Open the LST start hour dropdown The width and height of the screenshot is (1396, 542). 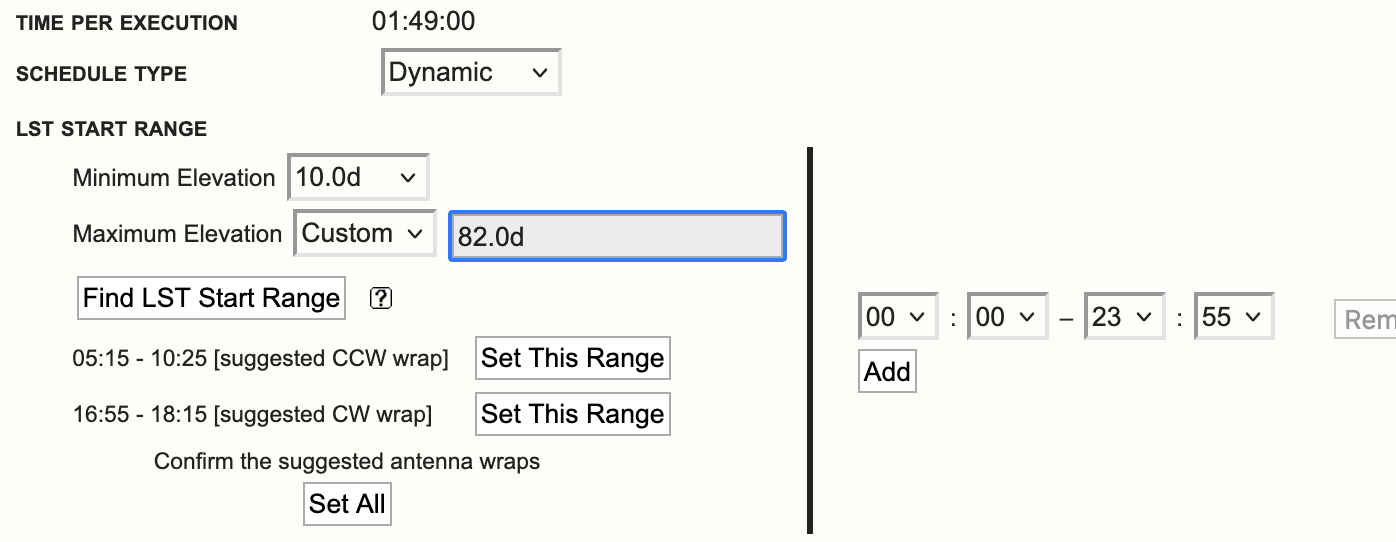pos(897,318)
